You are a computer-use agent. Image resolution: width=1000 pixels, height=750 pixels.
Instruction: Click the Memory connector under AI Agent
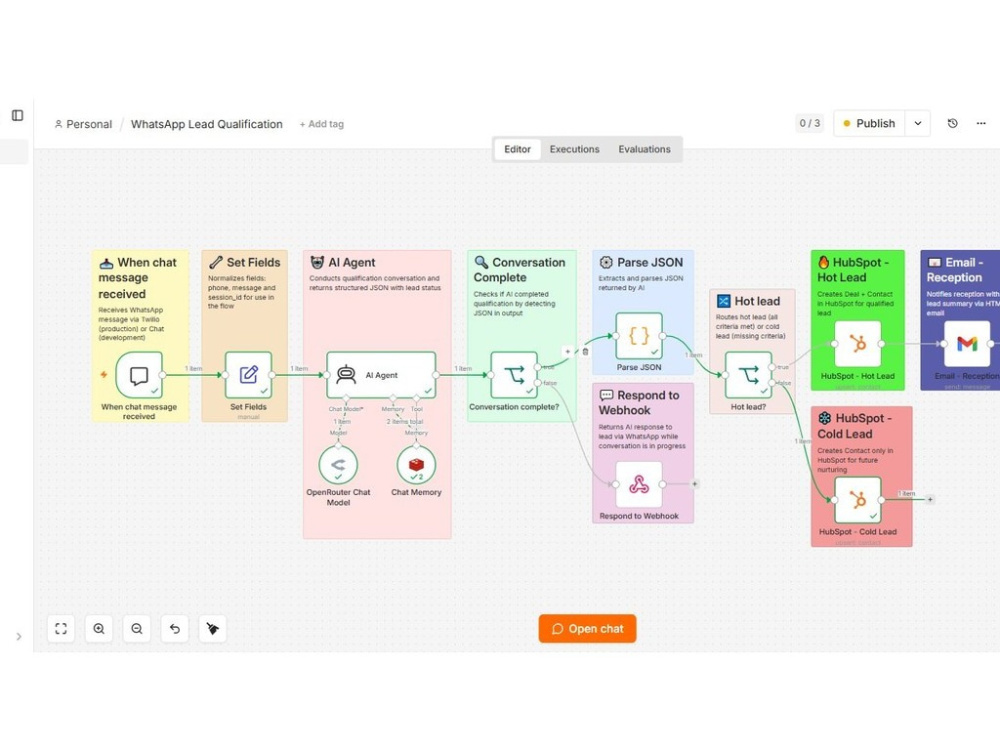click(393, 399)
